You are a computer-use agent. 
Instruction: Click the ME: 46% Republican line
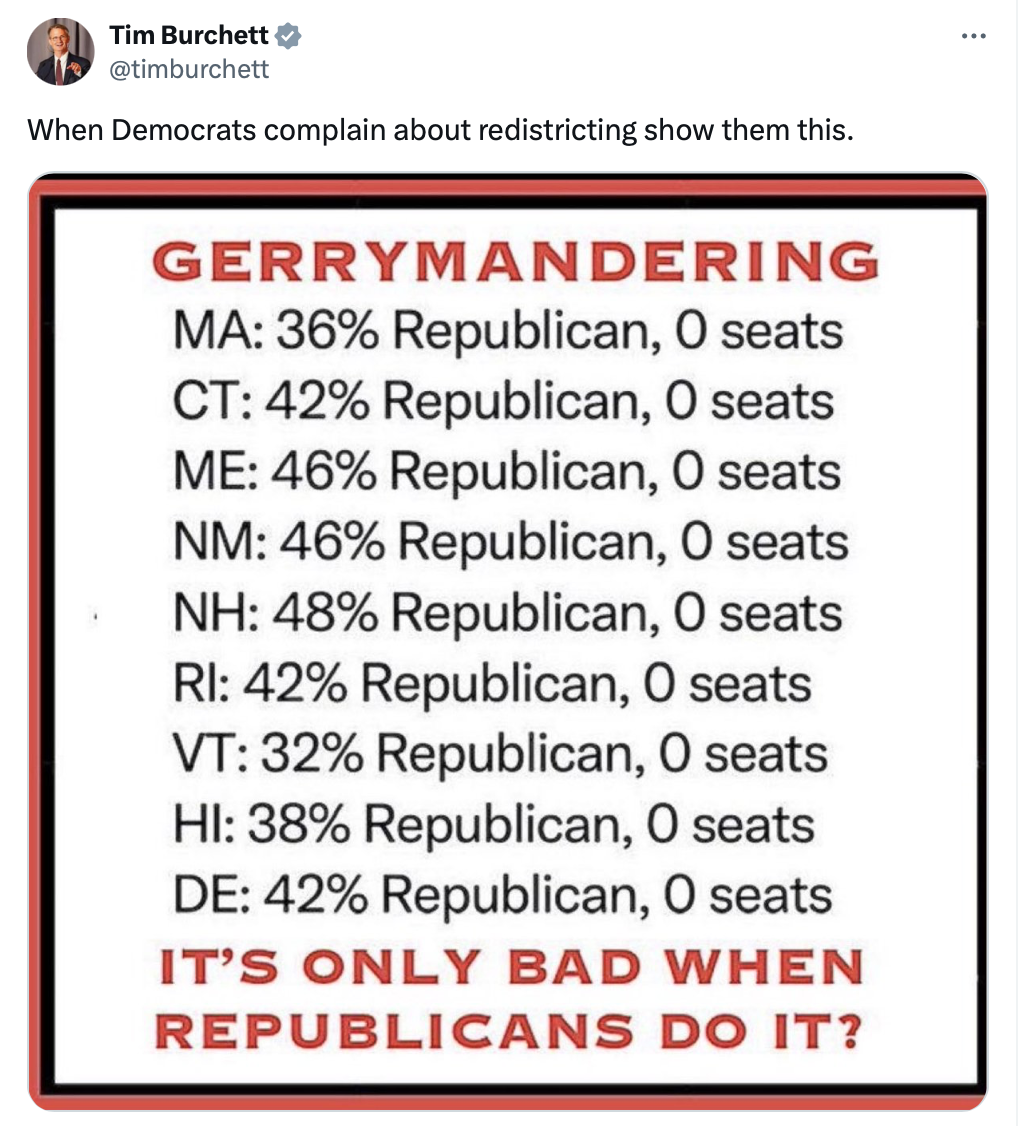click(x=509, y=471)
